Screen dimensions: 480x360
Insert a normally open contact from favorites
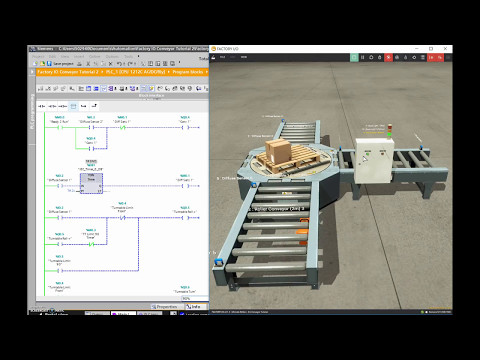point(41,106)
